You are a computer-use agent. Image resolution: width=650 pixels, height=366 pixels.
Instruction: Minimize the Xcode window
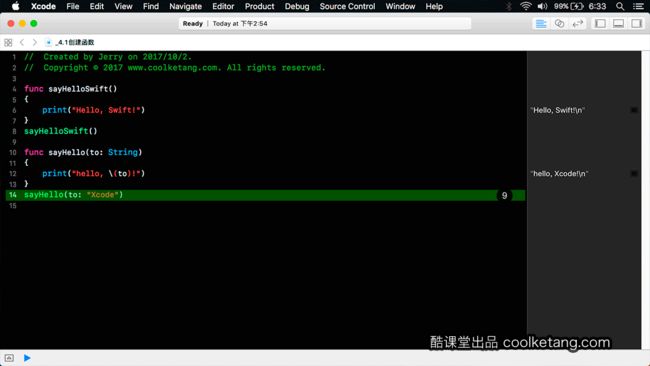point(22,24)
